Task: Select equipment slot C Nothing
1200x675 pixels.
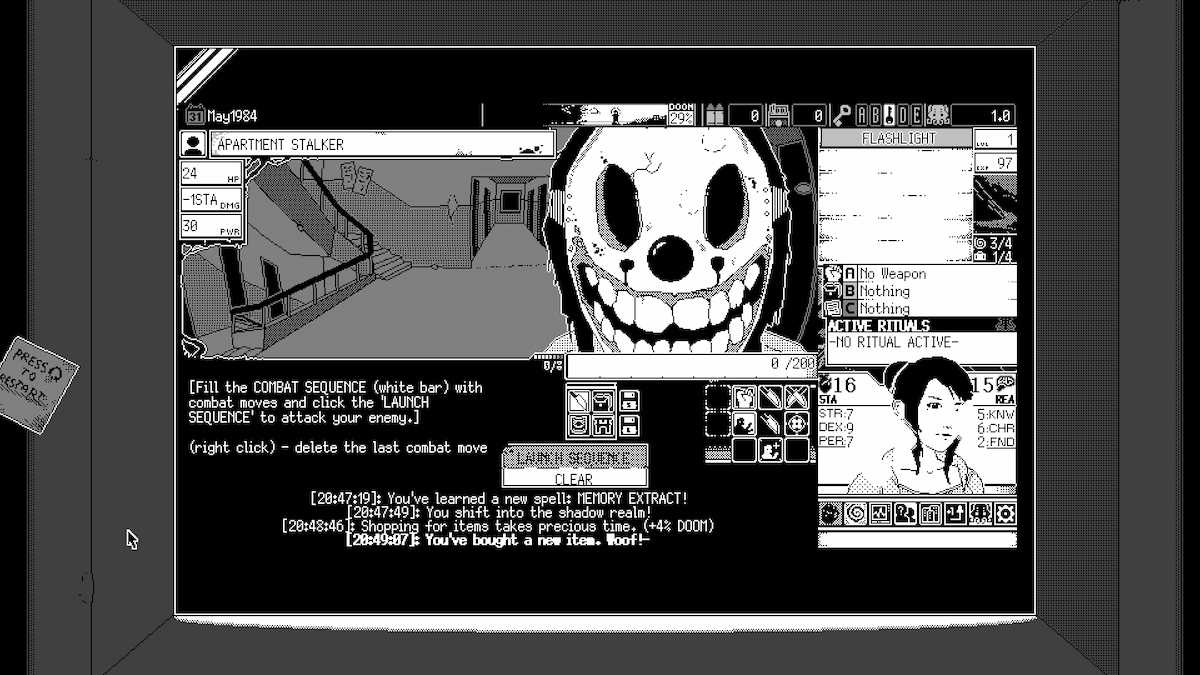Action: (x=883, y=309)
